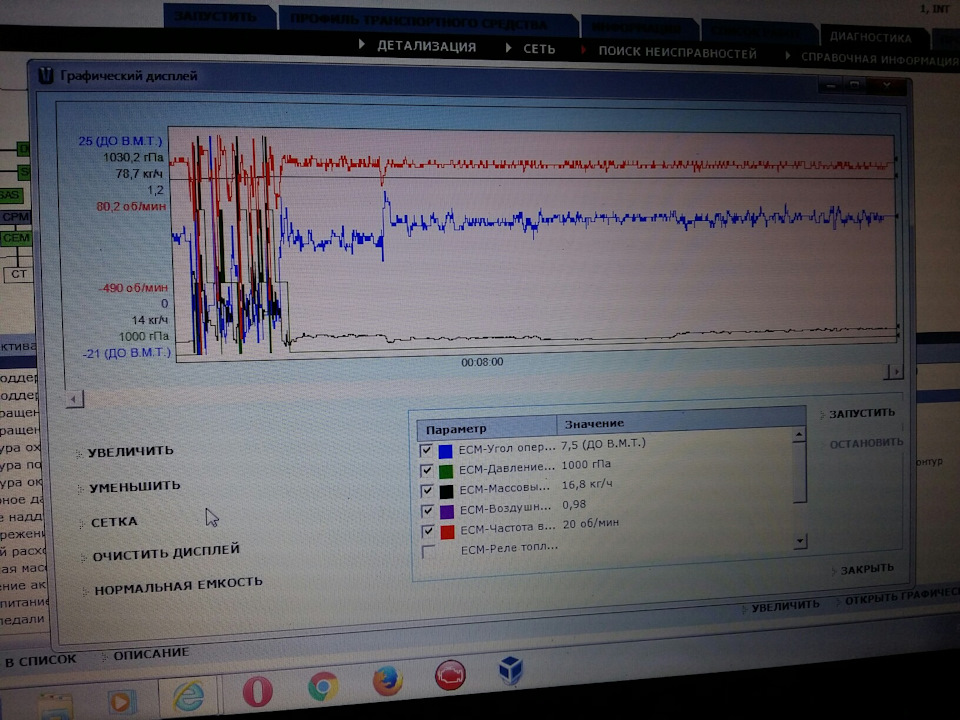
Task: Click УМЕНЬШИТЬ to zoom out graph
Action: 135,487
